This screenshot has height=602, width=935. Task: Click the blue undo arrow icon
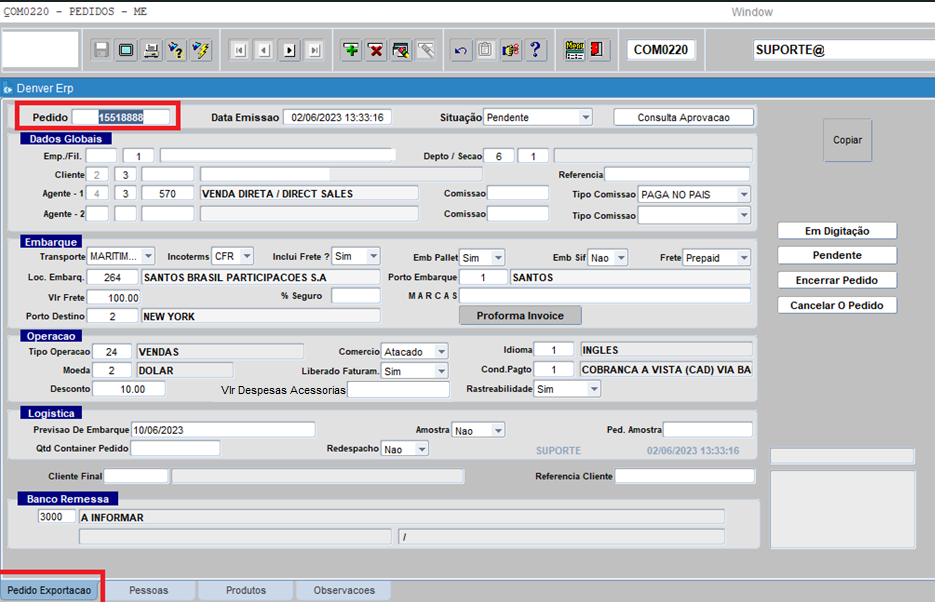pos(461,50)
